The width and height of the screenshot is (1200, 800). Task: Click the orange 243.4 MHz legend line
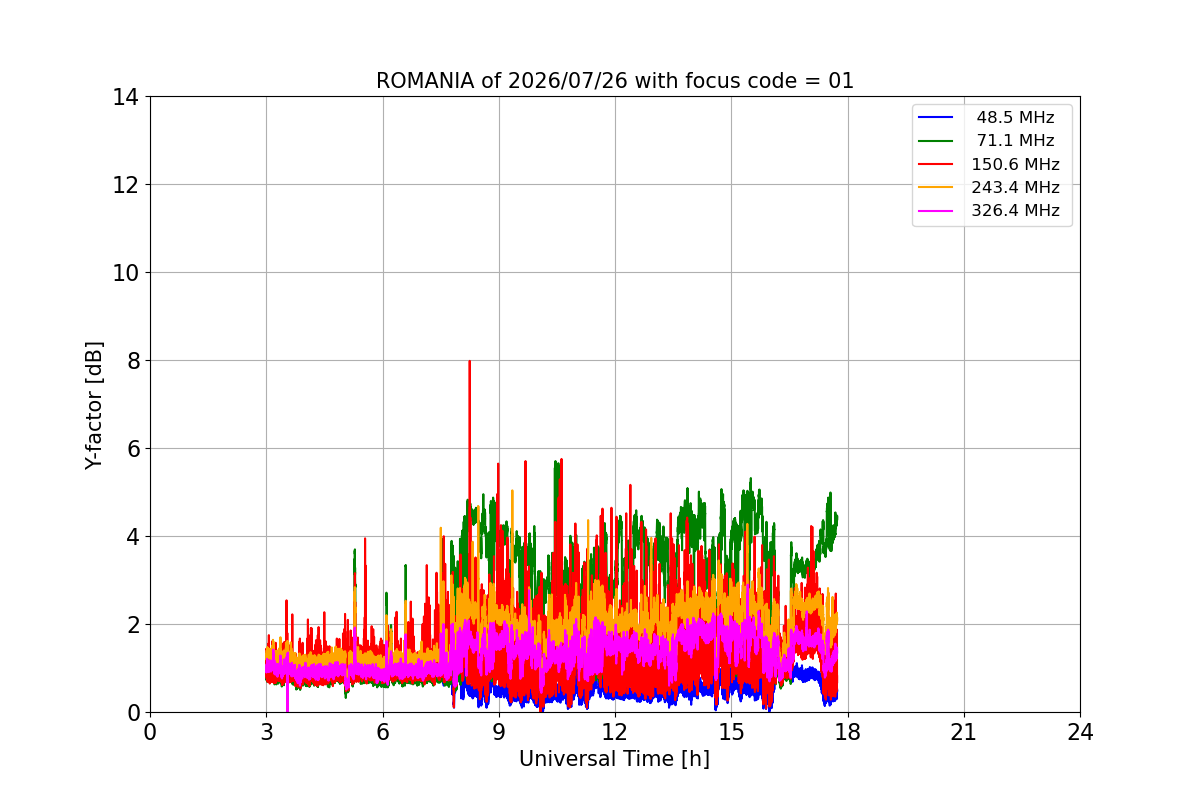point(936,187)
